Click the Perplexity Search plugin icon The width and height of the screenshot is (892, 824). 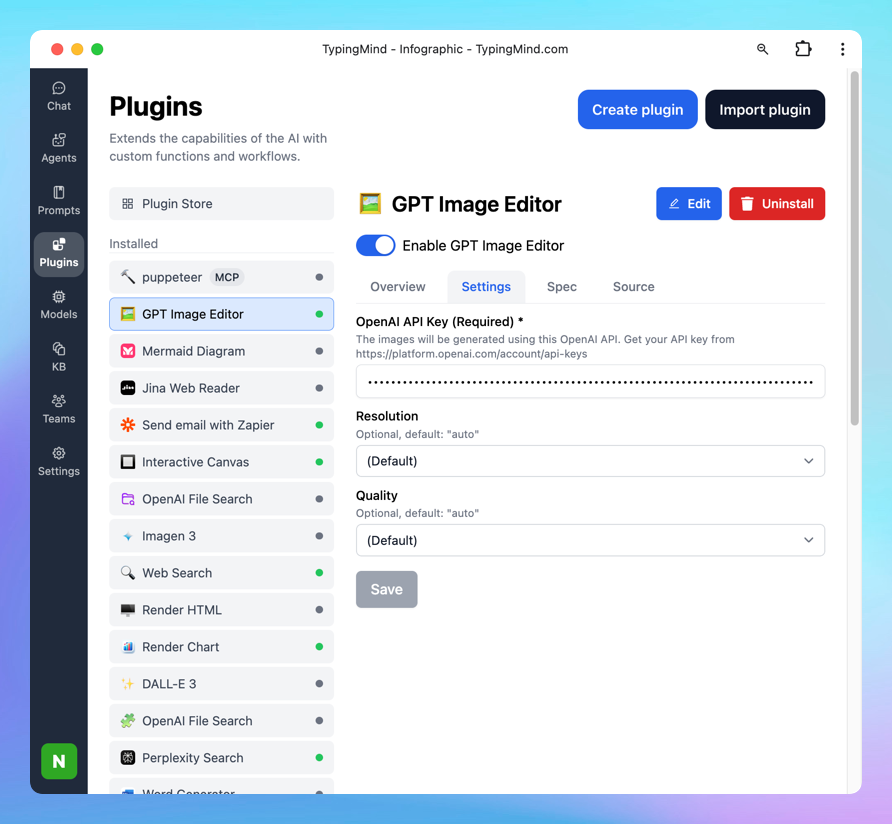[128, 758]
